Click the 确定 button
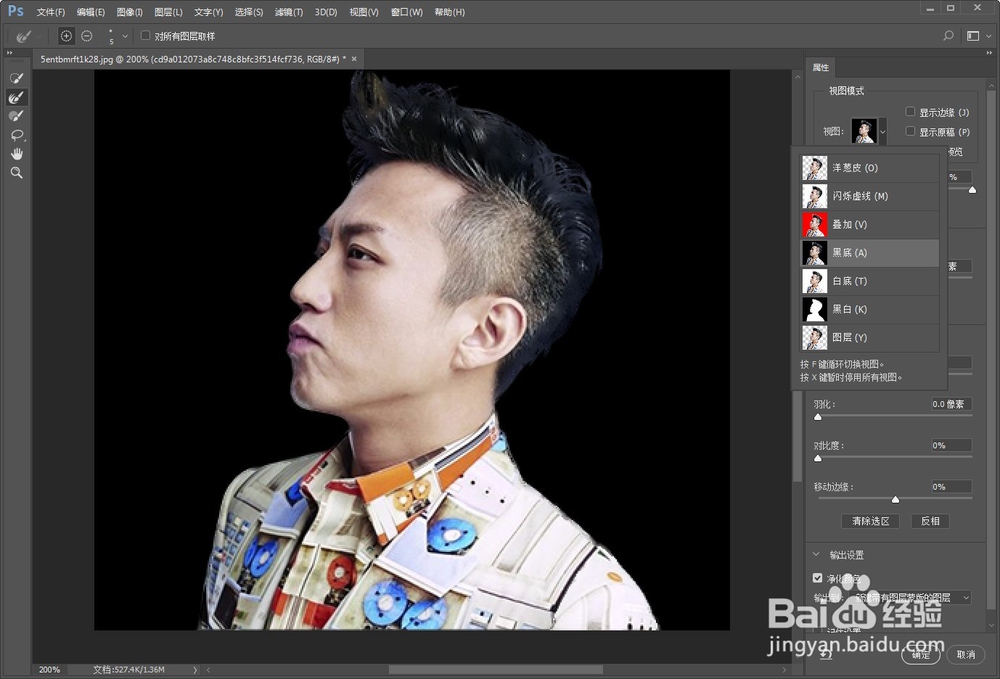The height and width of the screenshot is (679, 1000). (920, 654)
